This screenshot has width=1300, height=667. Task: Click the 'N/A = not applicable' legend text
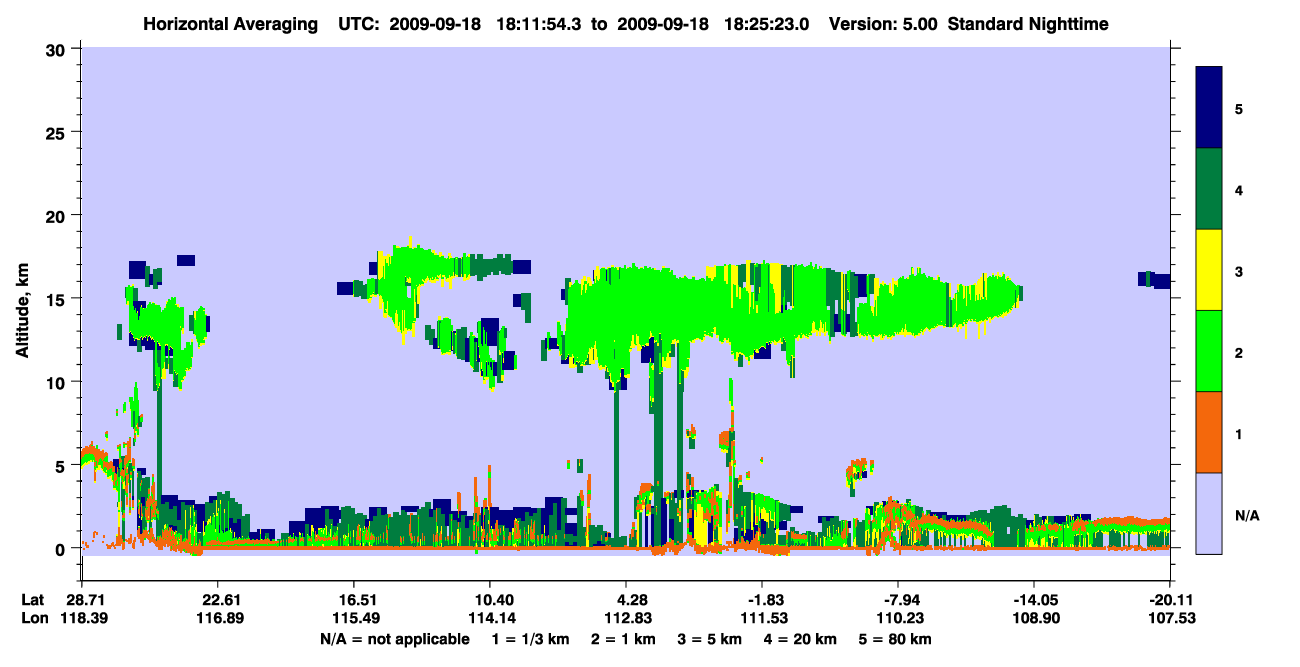(x=394, y=639)
